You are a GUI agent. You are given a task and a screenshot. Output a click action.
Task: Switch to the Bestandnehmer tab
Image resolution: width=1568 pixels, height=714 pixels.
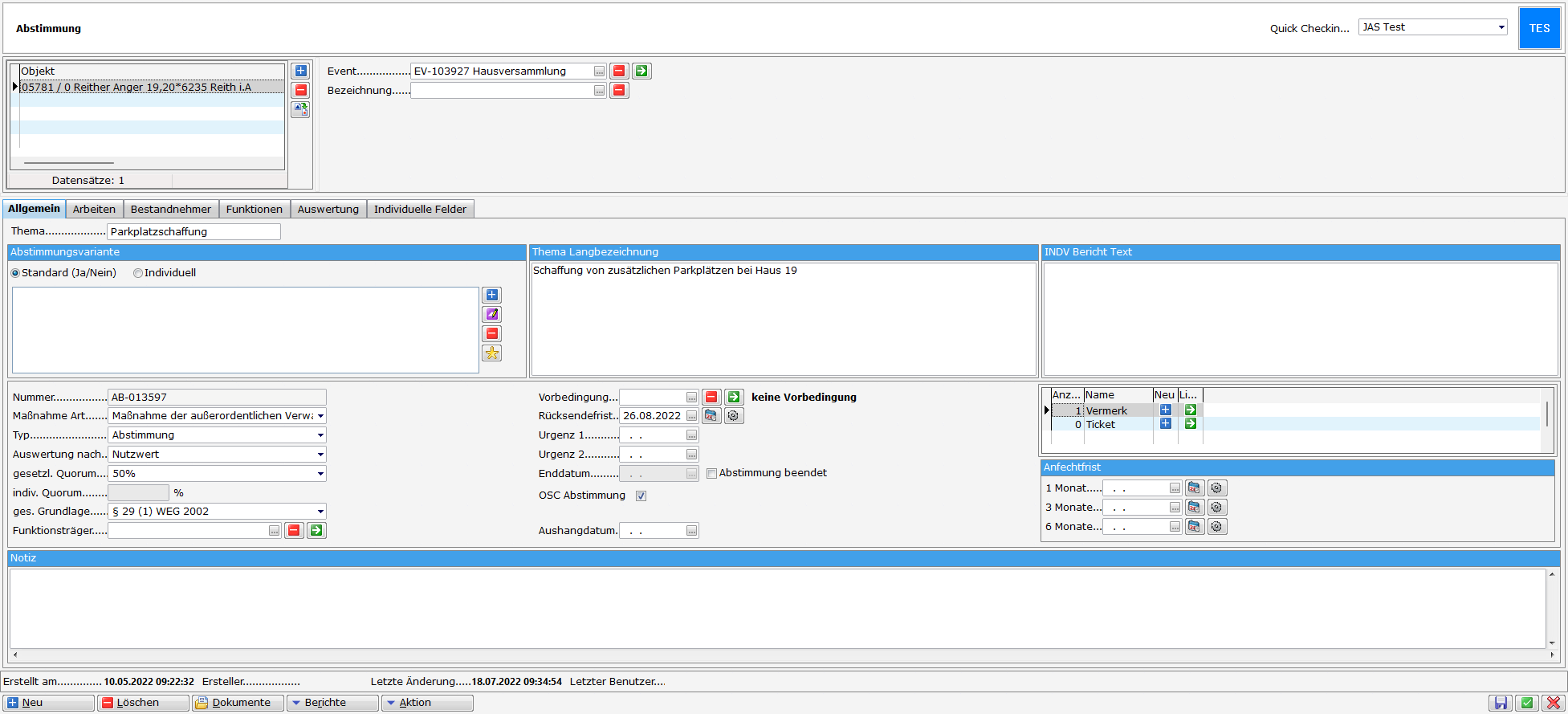tap(170, 209)
